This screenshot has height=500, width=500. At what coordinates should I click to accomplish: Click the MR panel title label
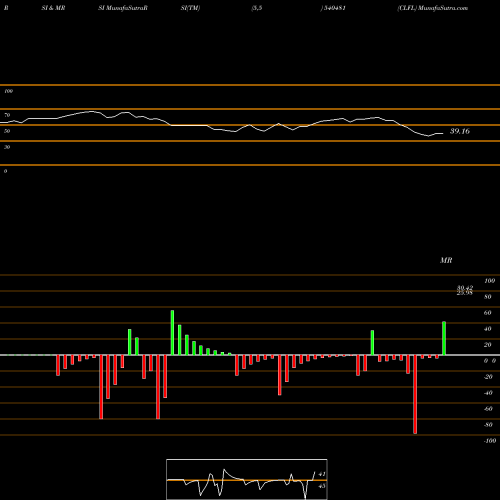pos(446,260)
